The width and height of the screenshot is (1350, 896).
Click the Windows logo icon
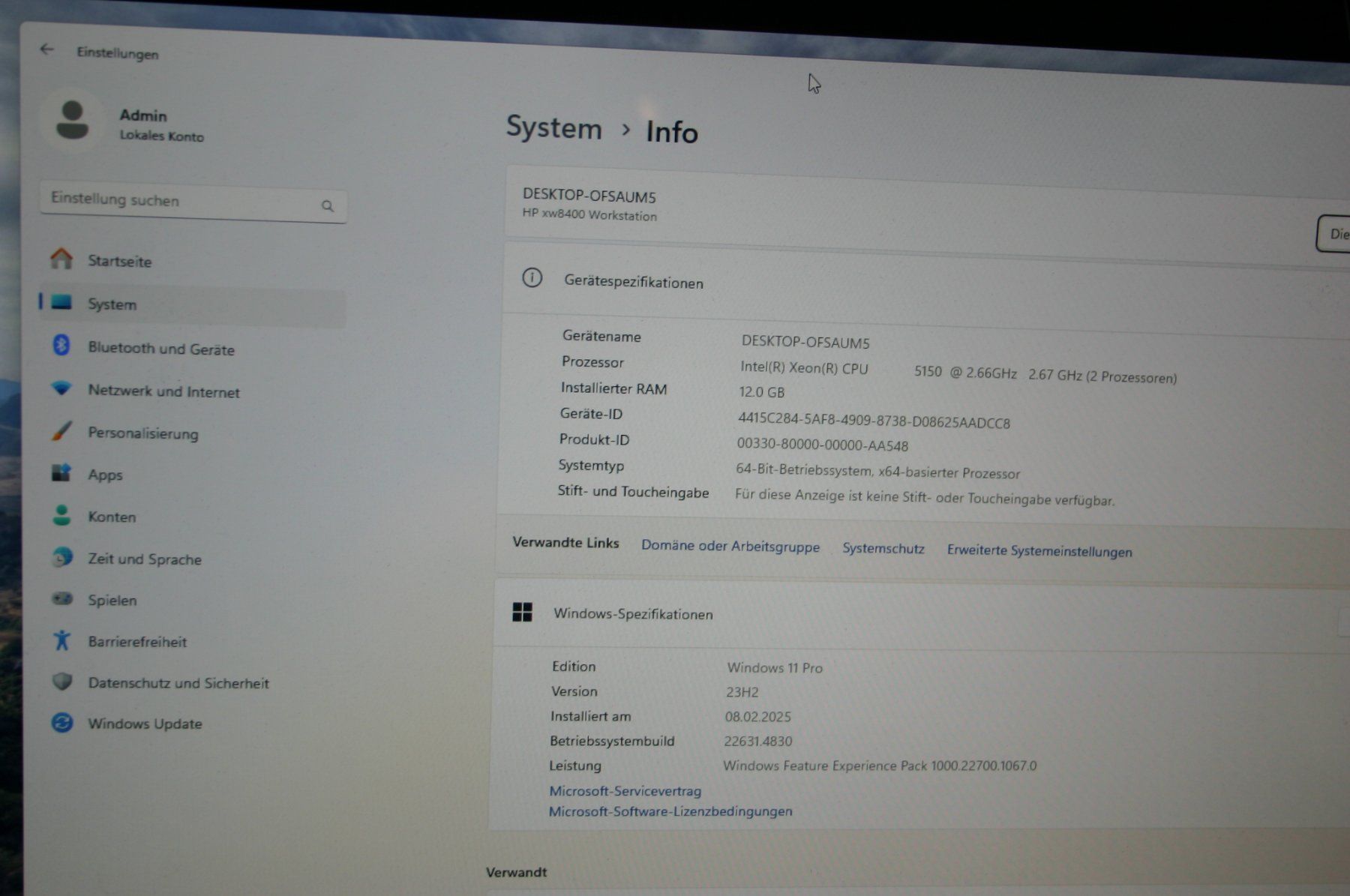pyautogui.click(x=522, y=612)
